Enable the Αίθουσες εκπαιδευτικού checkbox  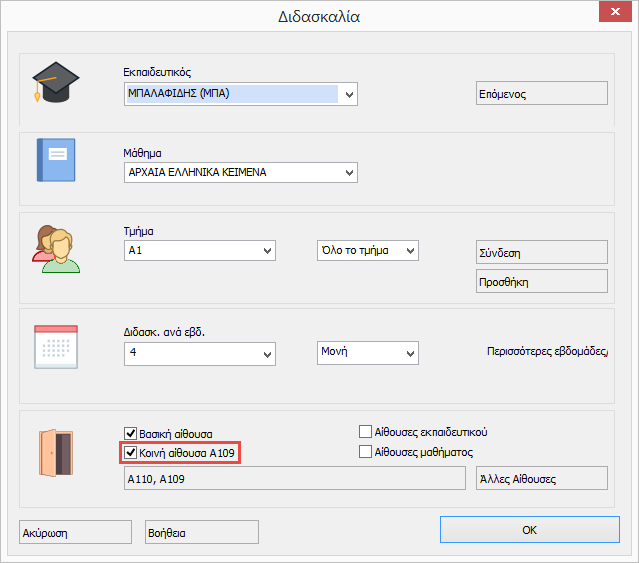[x=365, y=432]
